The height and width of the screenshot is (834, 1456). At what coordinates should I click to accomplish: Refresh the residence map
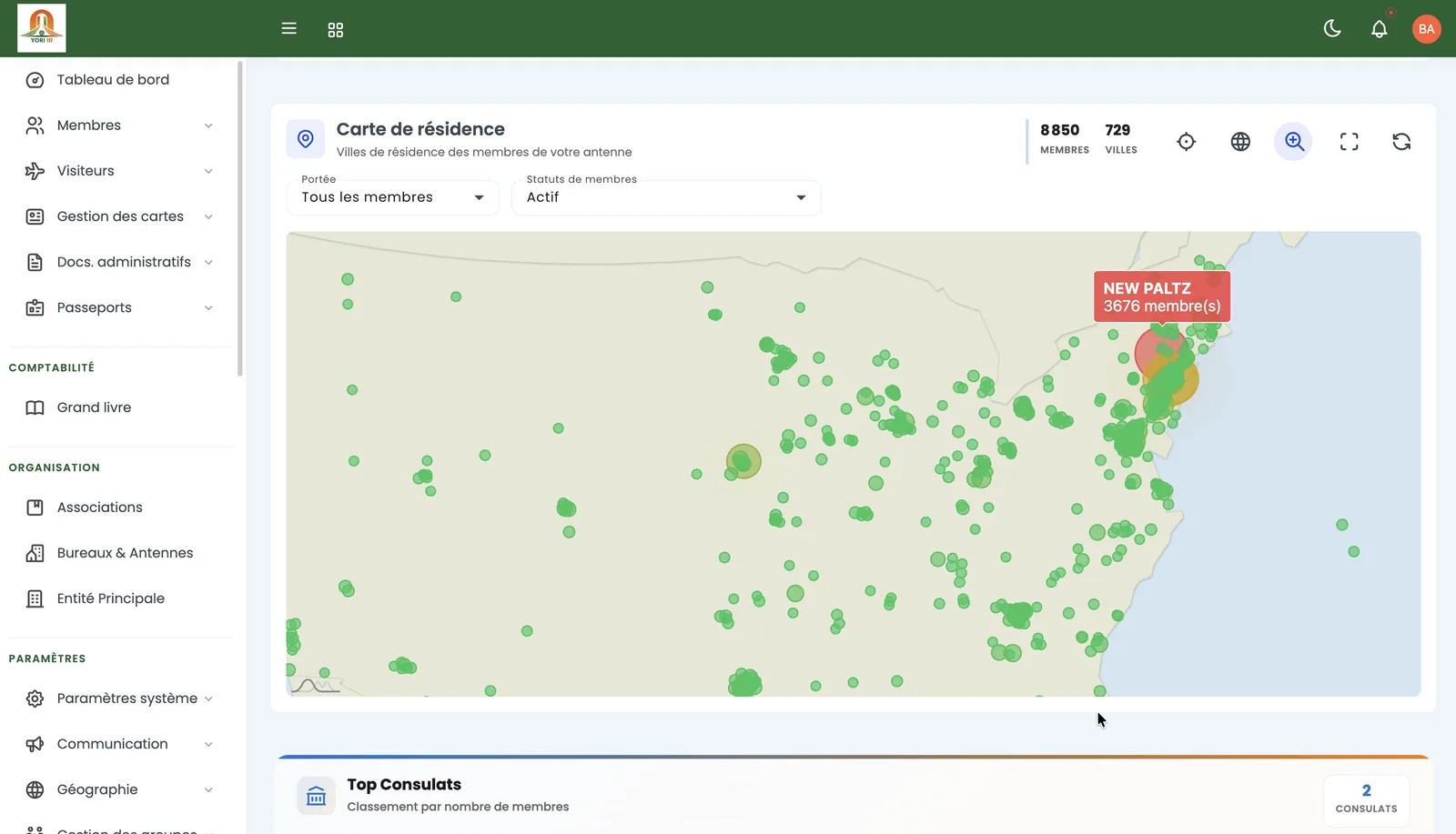pyautogui.click(x=1401, y=142)
